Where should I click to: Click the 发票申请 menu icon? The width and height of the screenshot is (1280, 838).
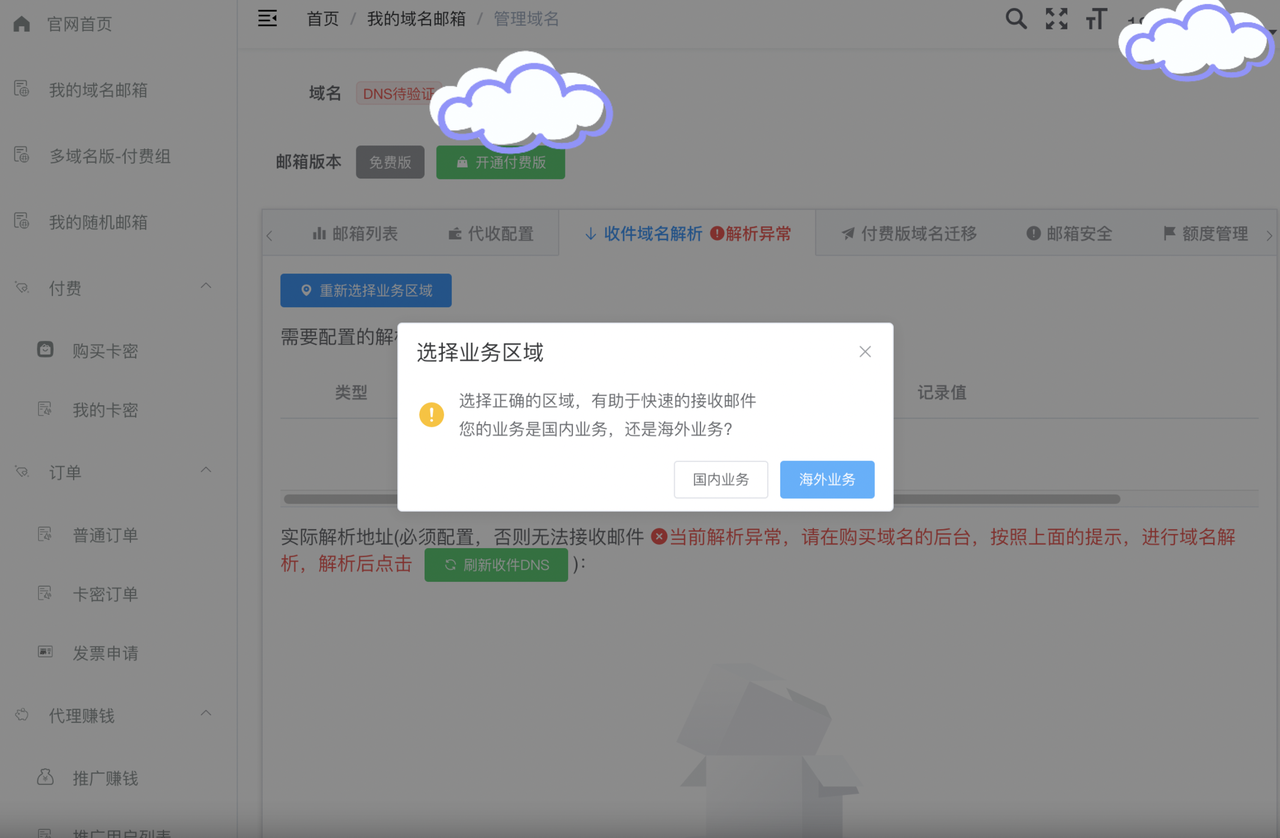[45, 652]
